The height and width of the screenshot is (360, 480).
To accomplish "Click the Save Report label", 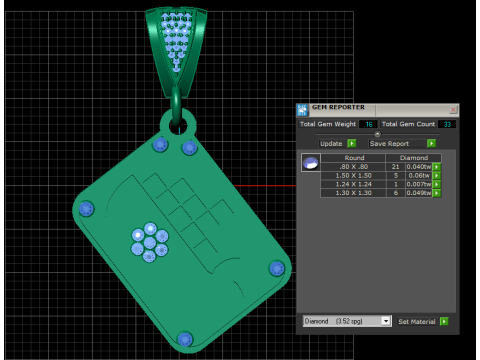I will click(389, 144).
